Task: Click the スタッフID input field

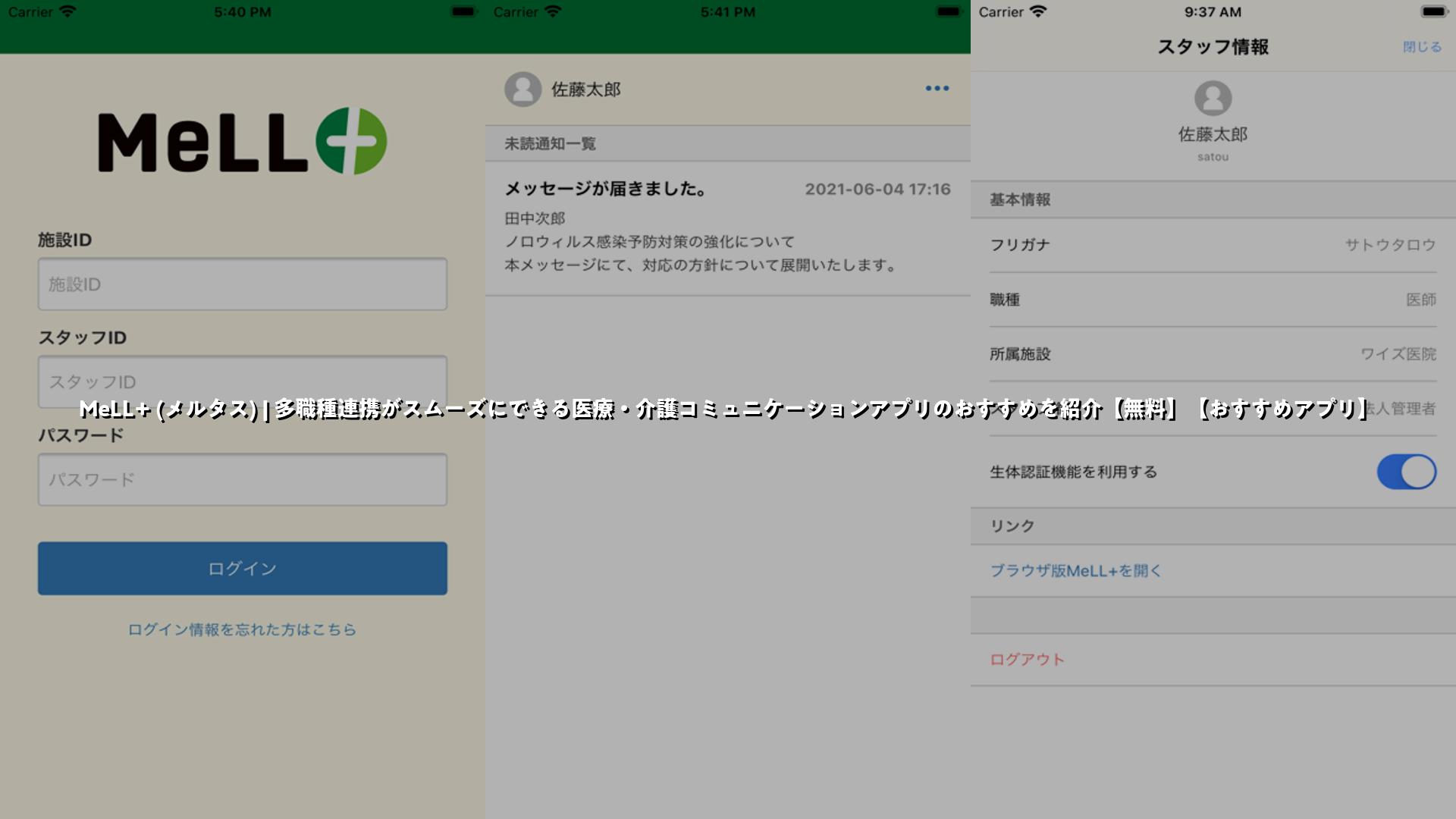Action: 243,381
